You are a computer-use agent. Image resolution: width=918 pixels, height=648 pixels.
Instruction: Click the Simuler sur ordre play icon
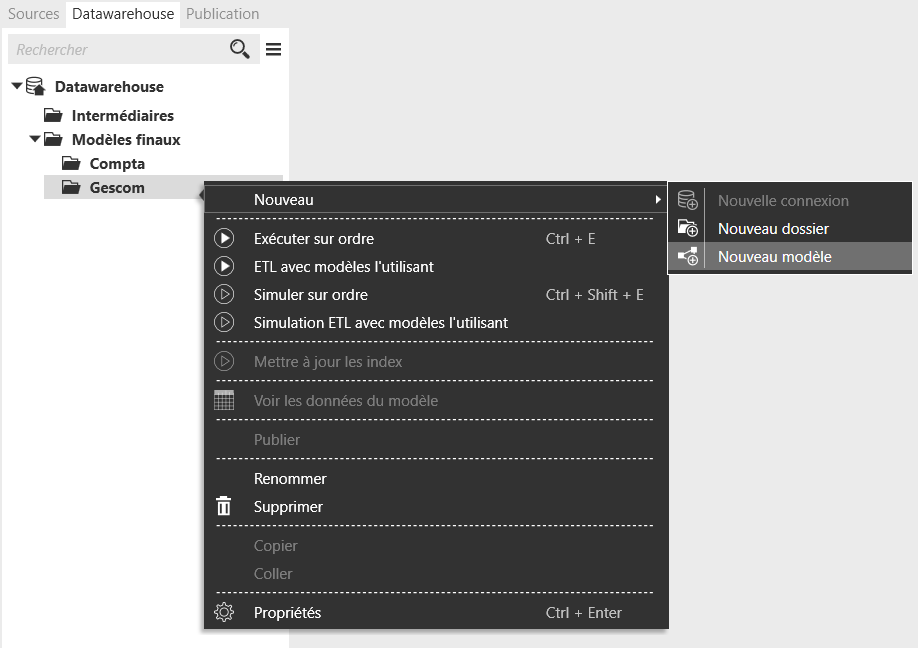224,294
